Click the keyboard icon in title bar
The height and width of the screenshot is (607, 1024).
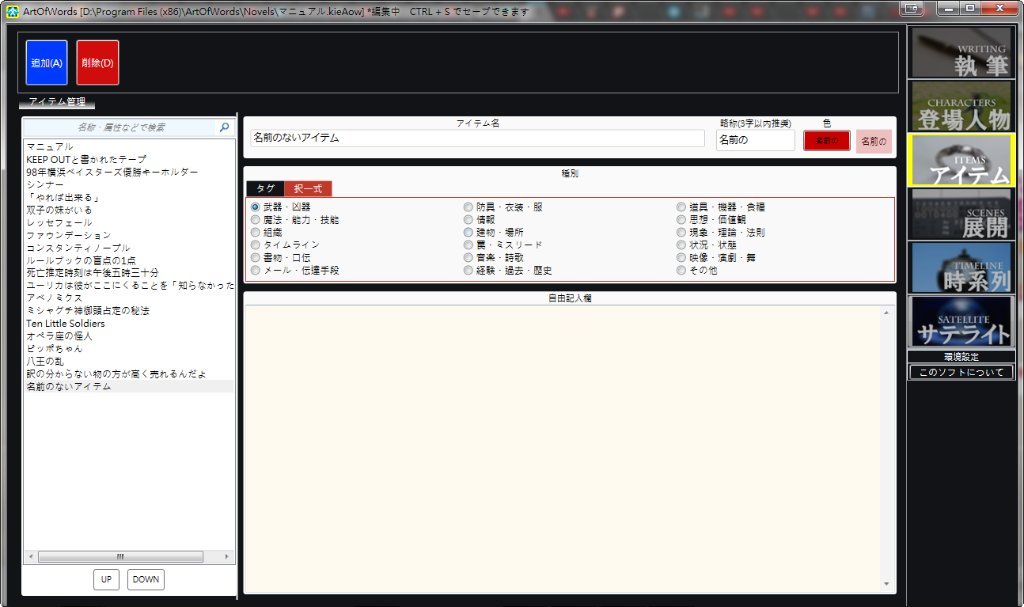click(x=912, y=8)
